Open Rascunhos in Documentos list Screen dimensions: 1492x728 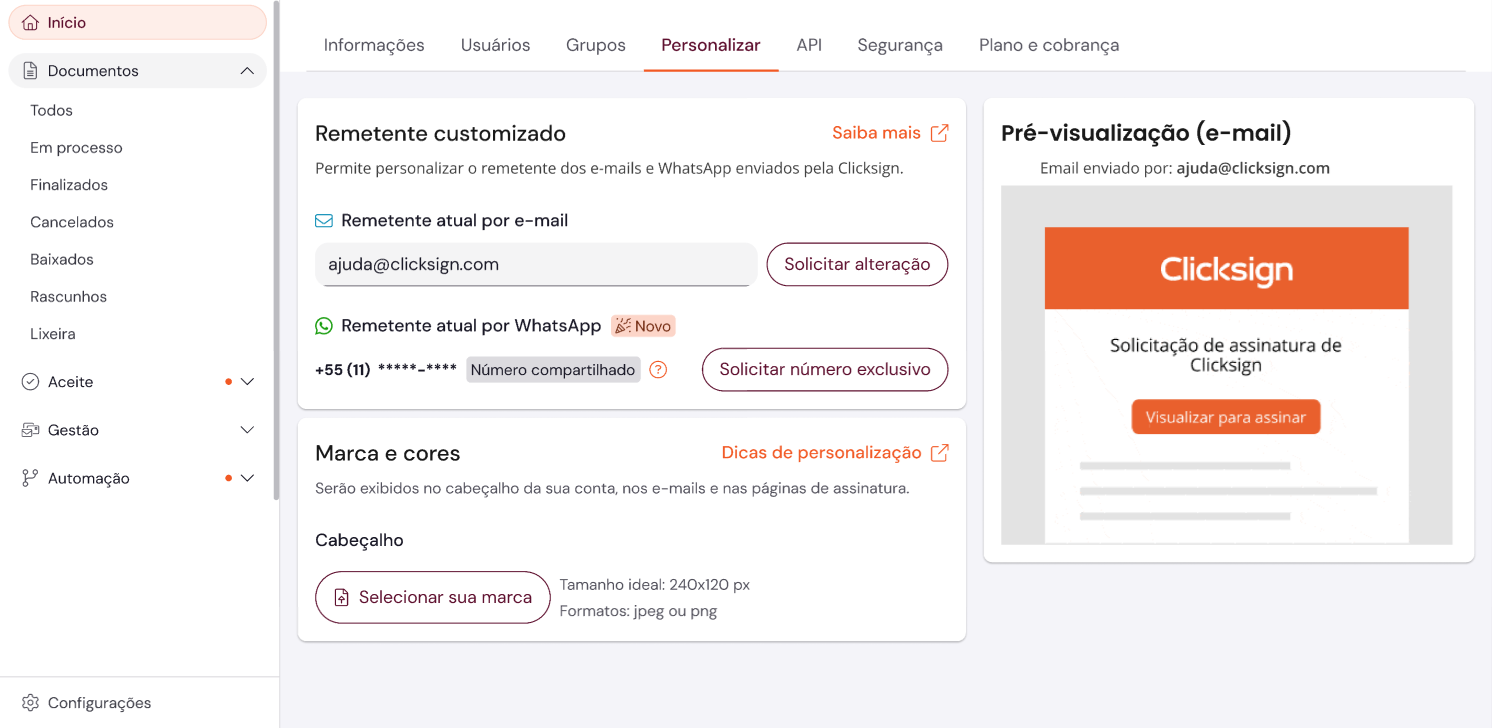[x=68, y=297]
